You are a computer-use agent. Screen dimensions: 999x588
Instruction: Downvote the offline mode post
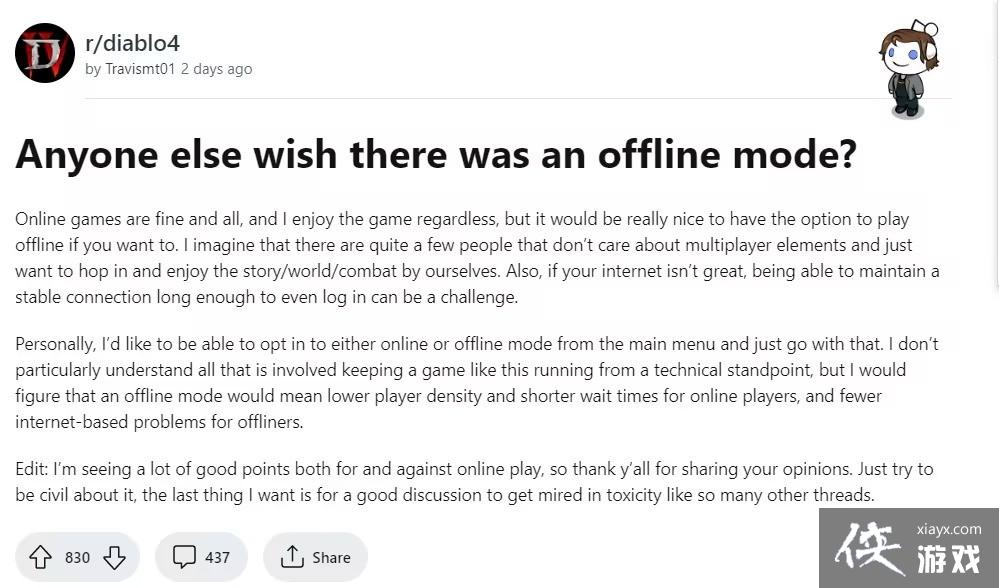tap(114, 557)
